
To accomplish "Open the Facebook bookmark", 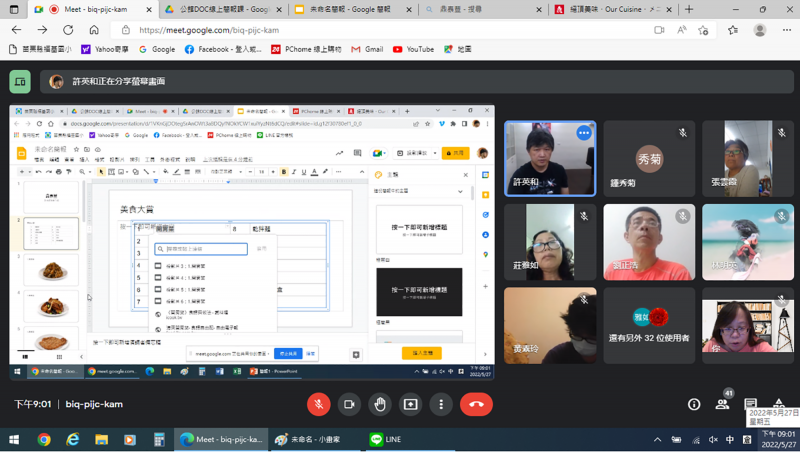I will tap(223, 49).
